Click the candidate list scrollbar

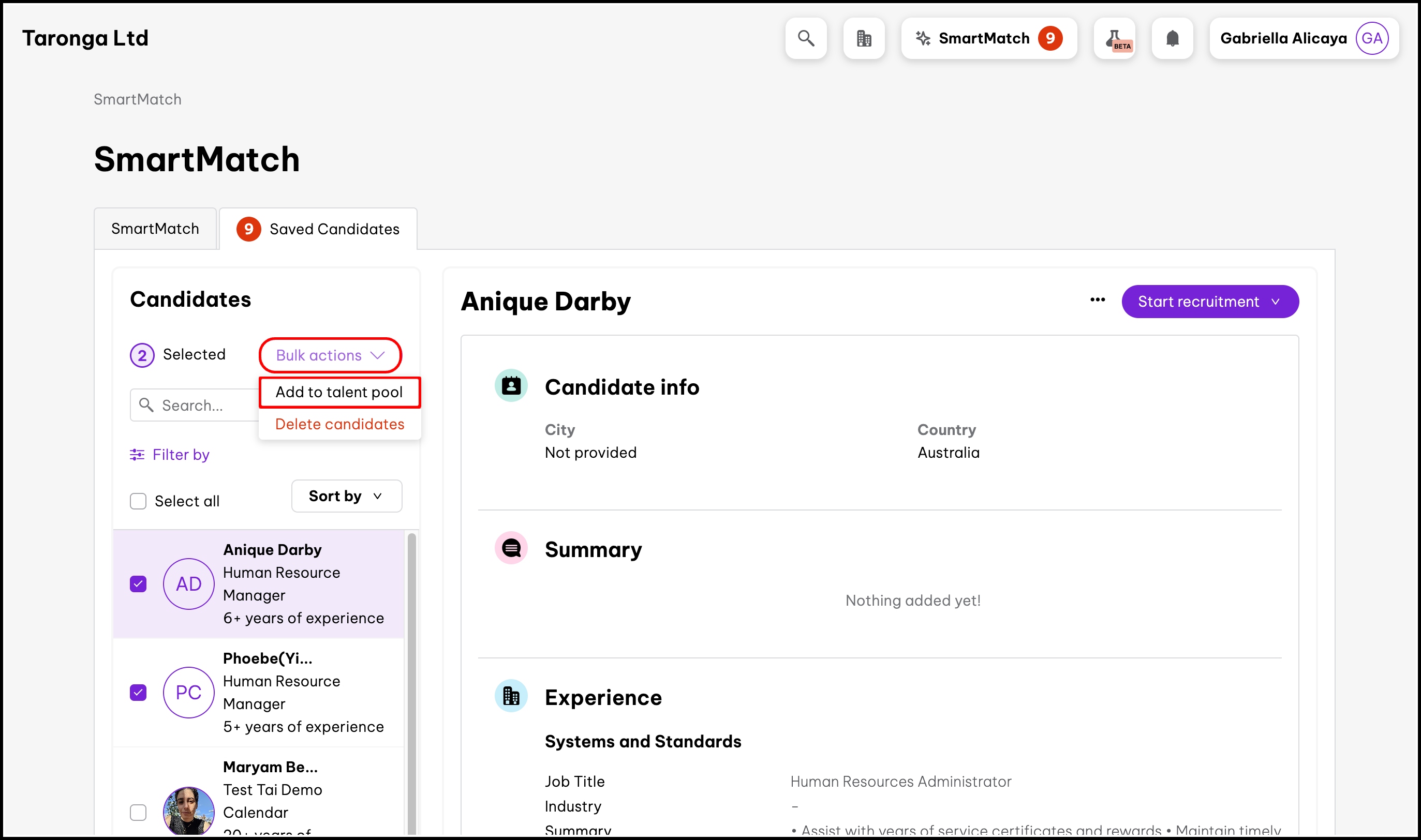tap(411, 682)
